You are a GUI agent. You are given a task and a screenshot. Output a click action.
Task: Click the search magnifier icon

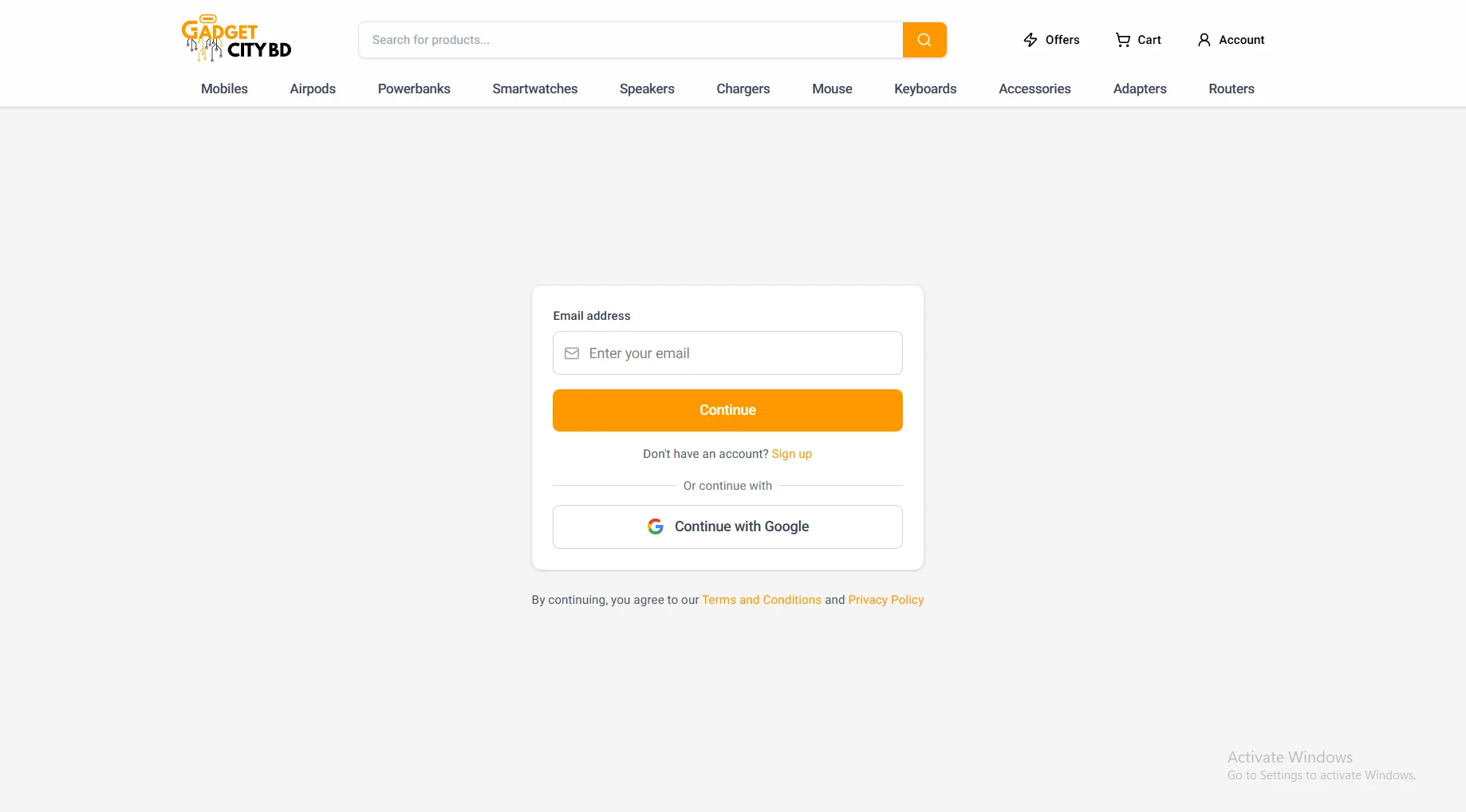924,39
